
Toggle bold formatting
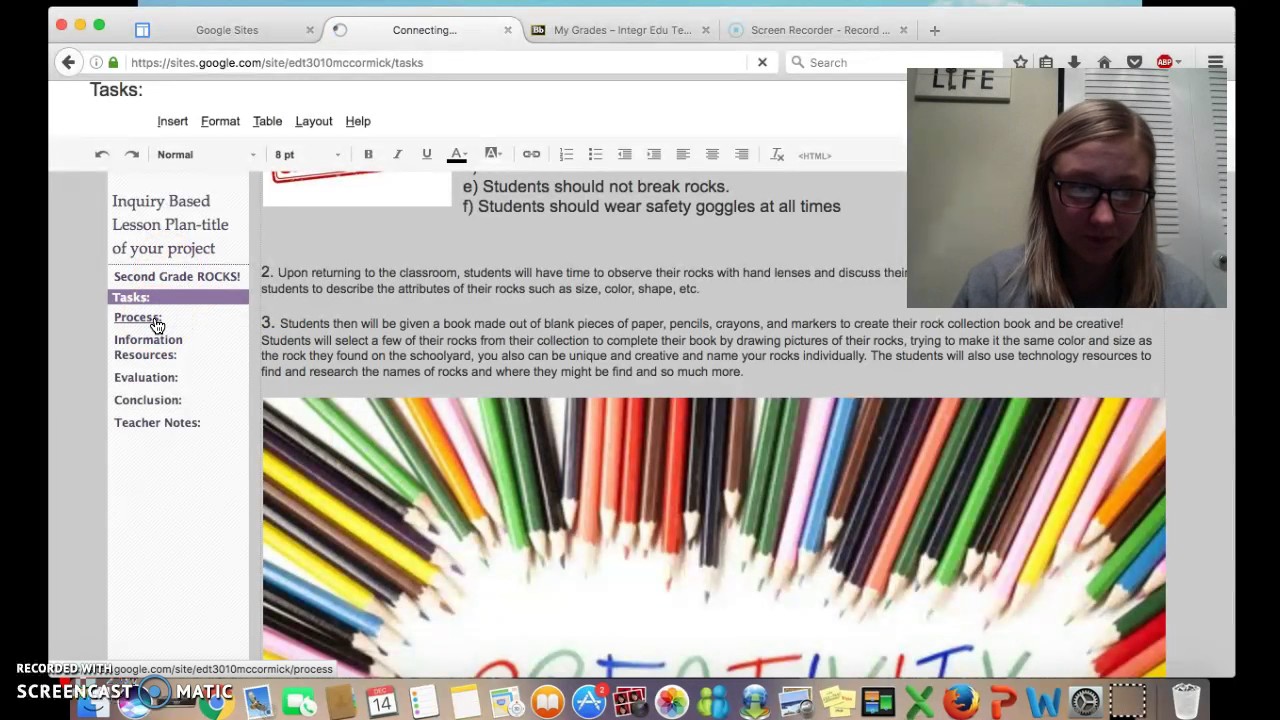368,155
